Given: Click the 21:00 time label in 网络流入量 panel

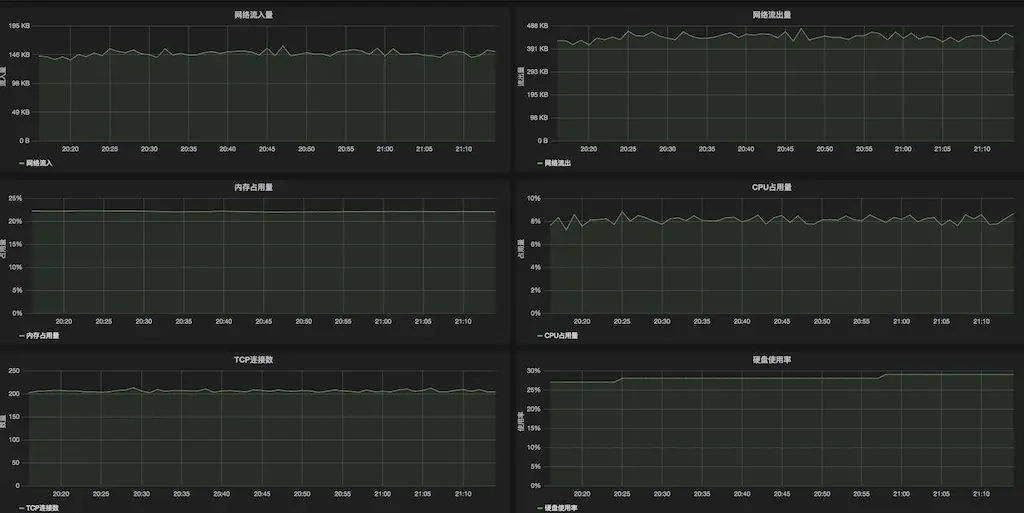Looking at the screenshot, I should (x=385, y=149).
